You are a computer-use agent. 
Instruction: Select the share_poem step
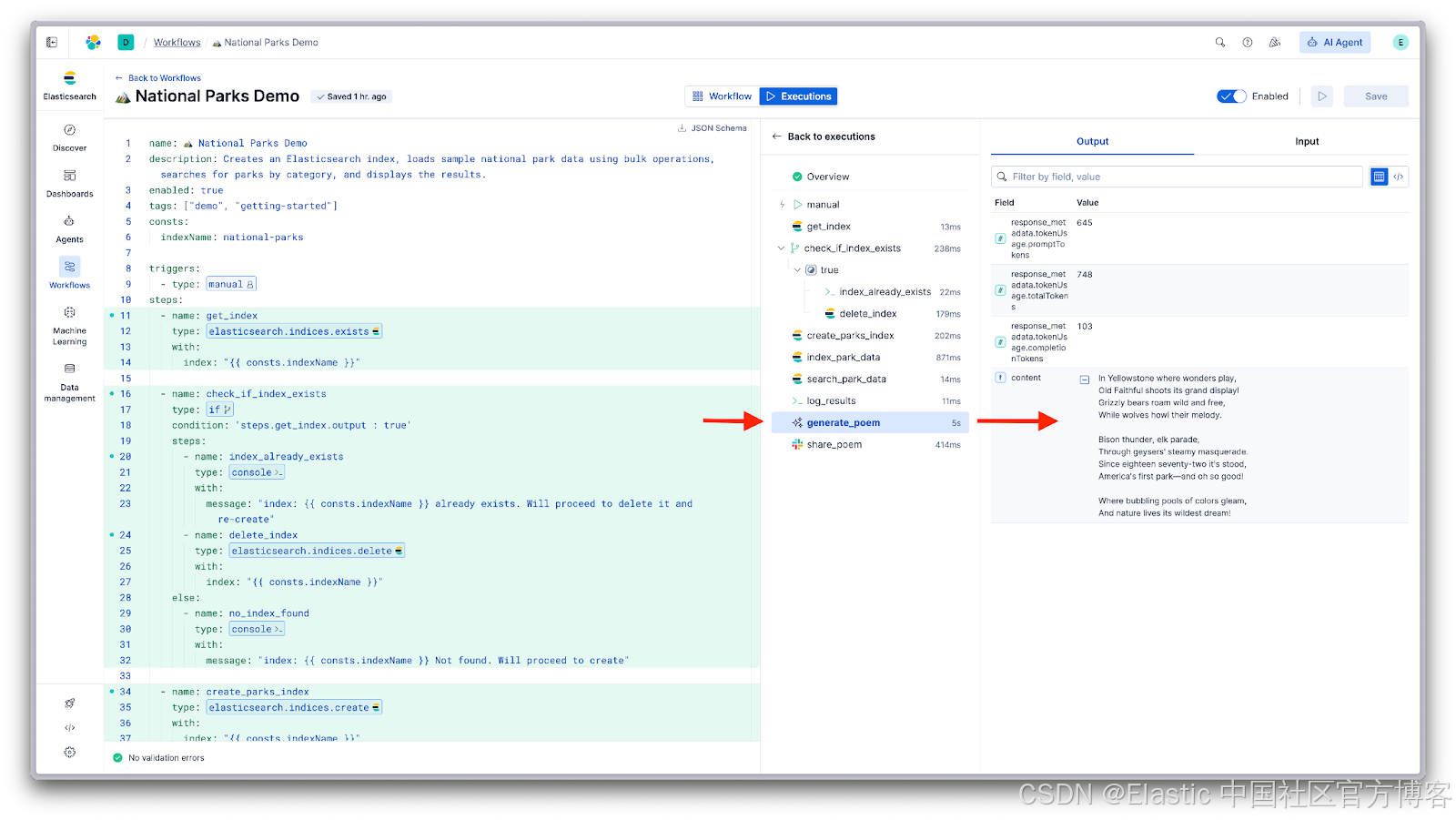[x=870, y=445]
